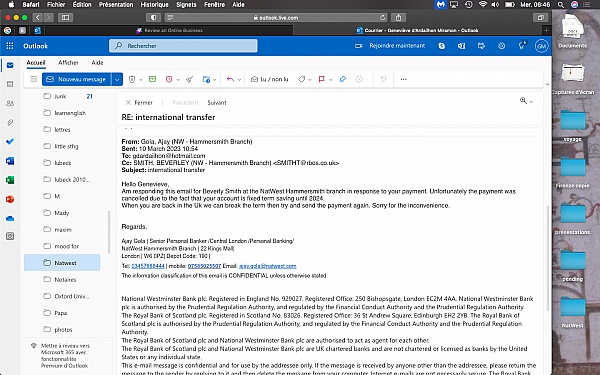
Task: Open the OneNote feed icon in header
Action: tap(461, 46)
